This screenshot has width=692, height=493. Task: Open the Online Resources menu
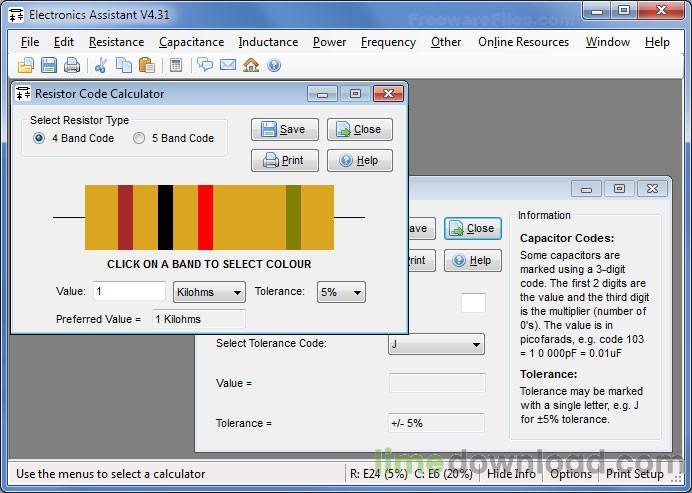coord(523,42)
